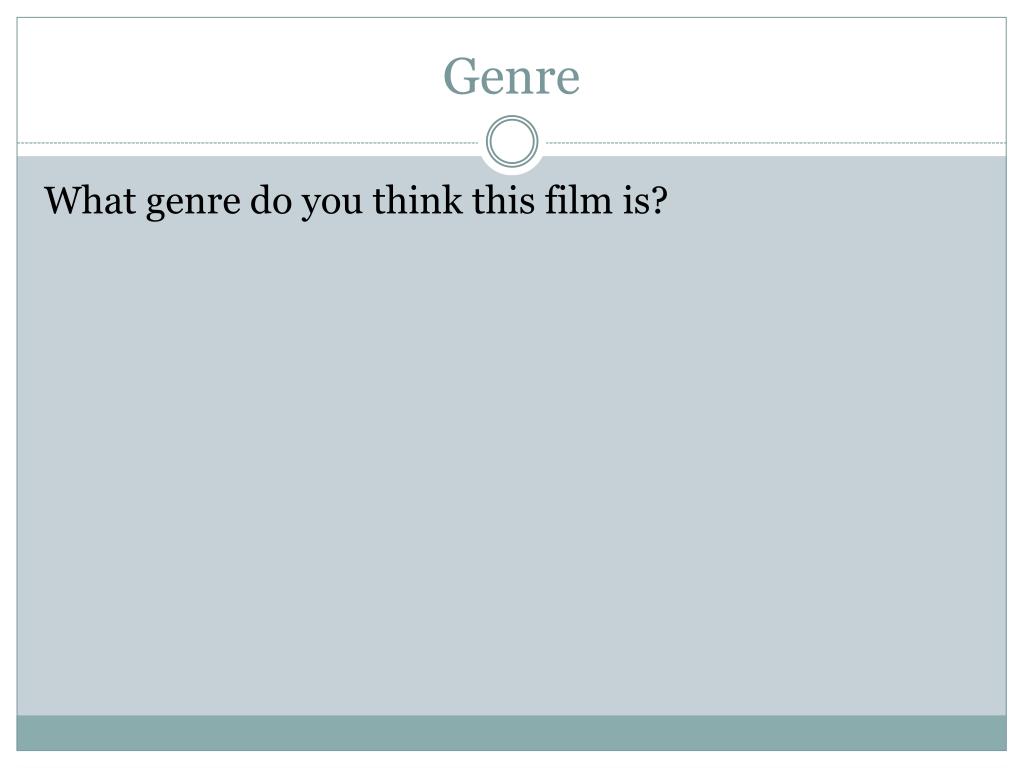Click the word 'this' in the question
1024x768 pixels.
click(504, 199)
